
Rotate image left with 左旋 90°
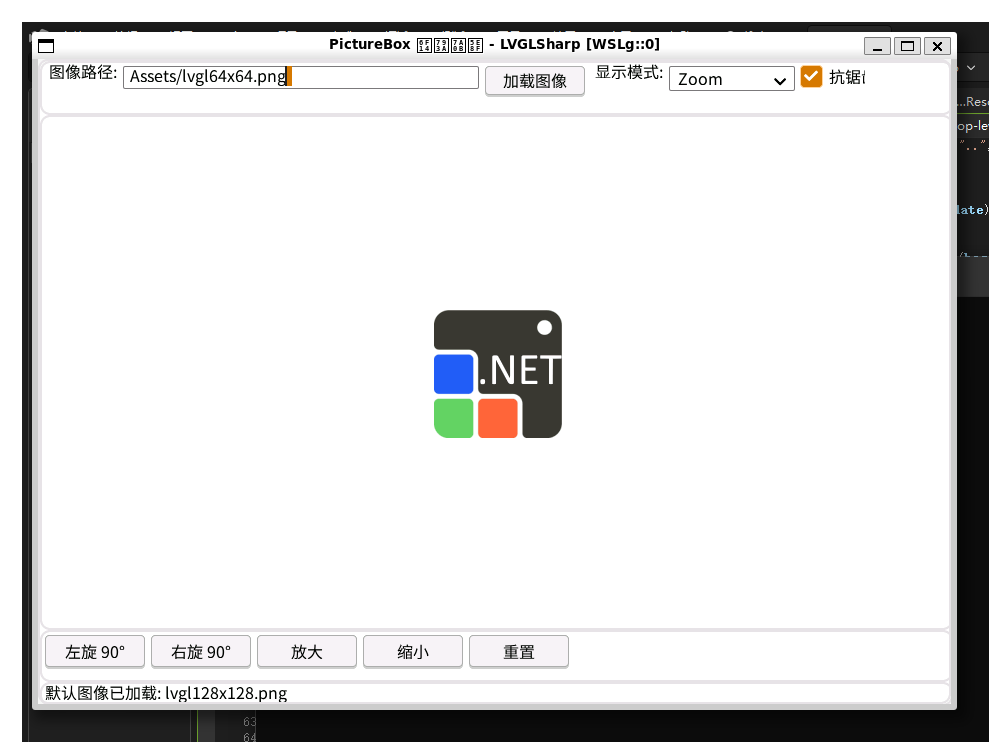(x=95, y=652)
